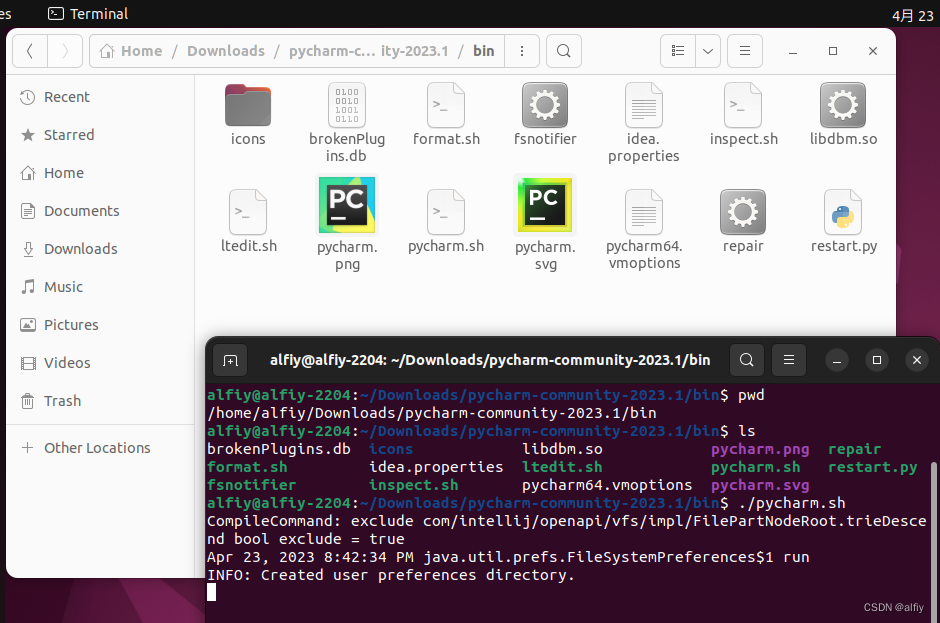940x623 pixels.
Task: Toggle list view in file manager
Action: pos(678,51)
